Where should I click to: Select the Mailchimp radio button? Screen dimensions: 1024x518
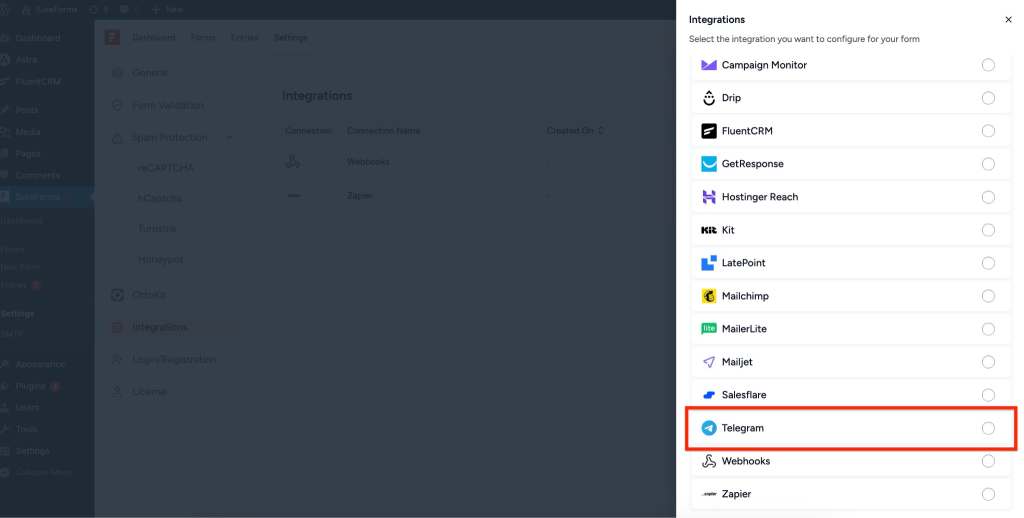click(988, 296)
